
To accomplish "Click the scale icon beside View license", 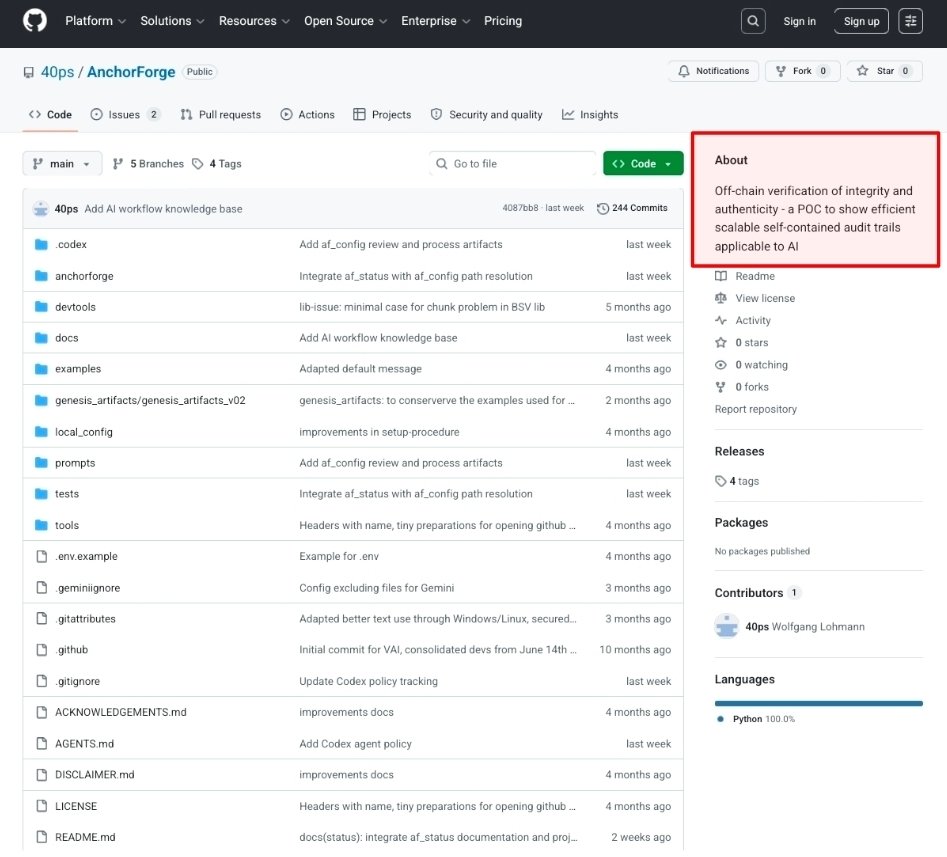I will [x=721, y=298].
